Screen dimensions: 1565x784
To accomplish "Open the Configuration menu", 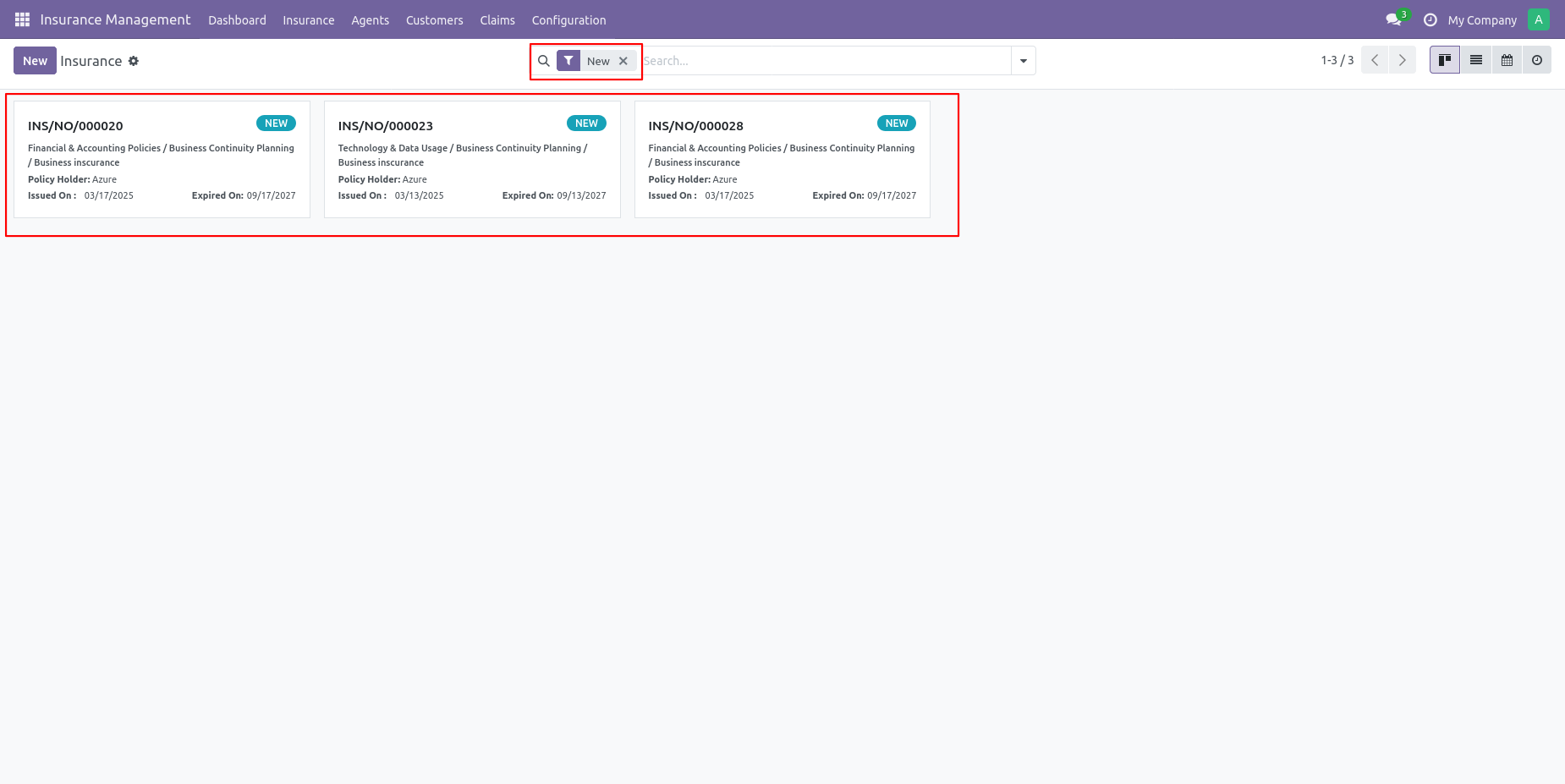I will [569, 20].
